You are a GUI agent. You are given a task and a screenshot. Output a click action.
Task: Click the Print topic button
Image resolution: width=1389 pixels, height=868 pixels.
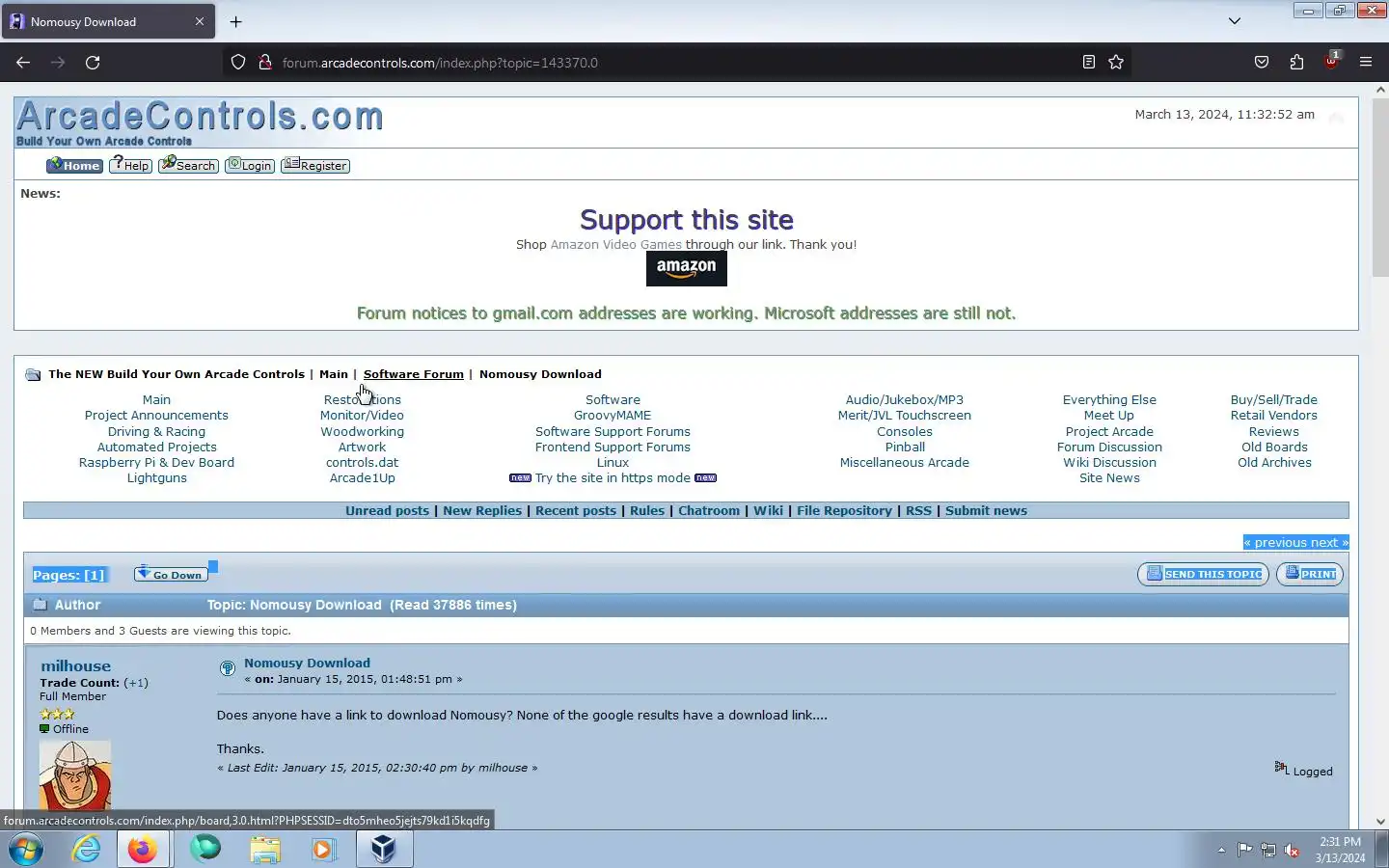(1310, 574)
